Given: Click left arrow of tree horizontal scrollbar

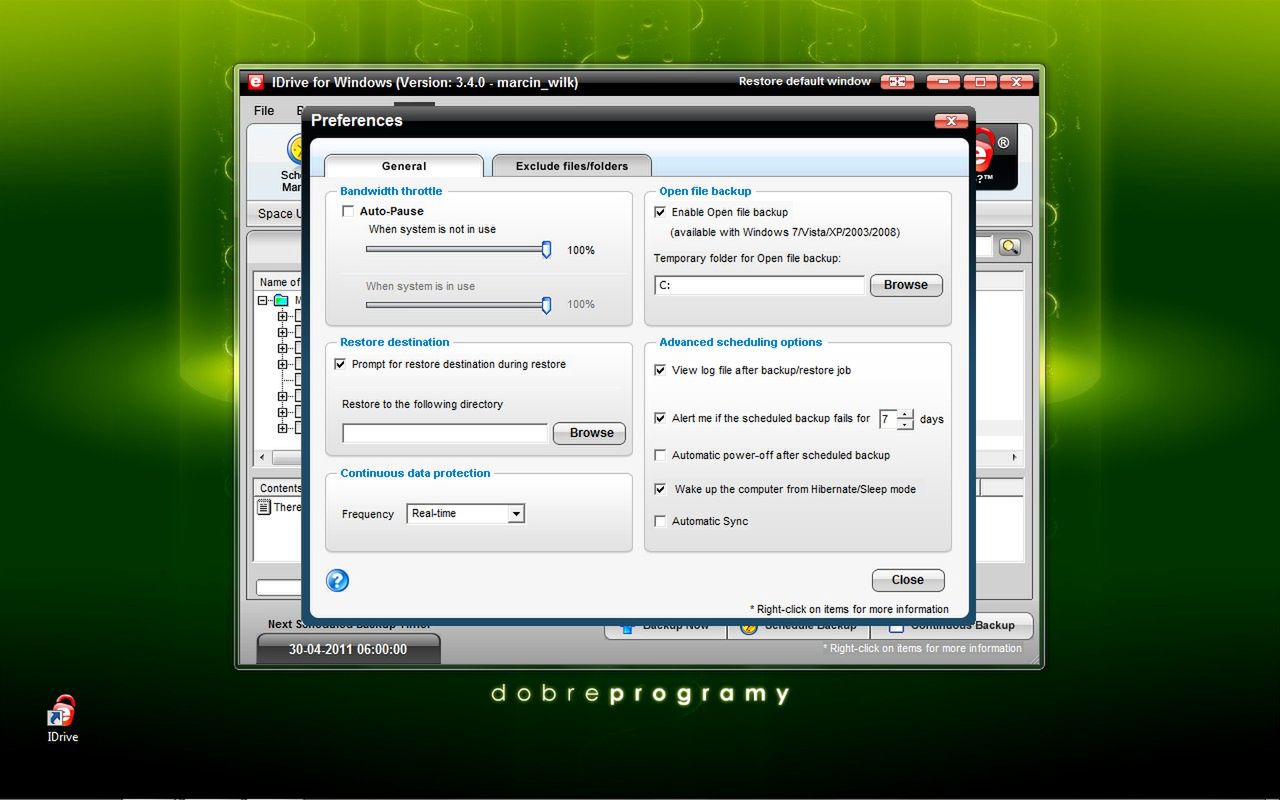Looking at the screenshot, I should click(x=263, y=457).
